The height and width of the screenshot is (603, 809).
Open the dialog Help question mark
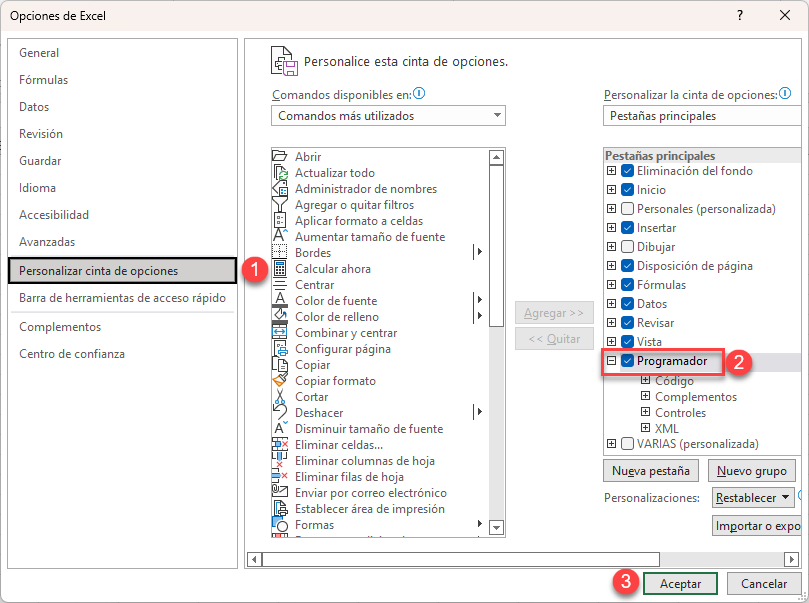coord(740,15)
